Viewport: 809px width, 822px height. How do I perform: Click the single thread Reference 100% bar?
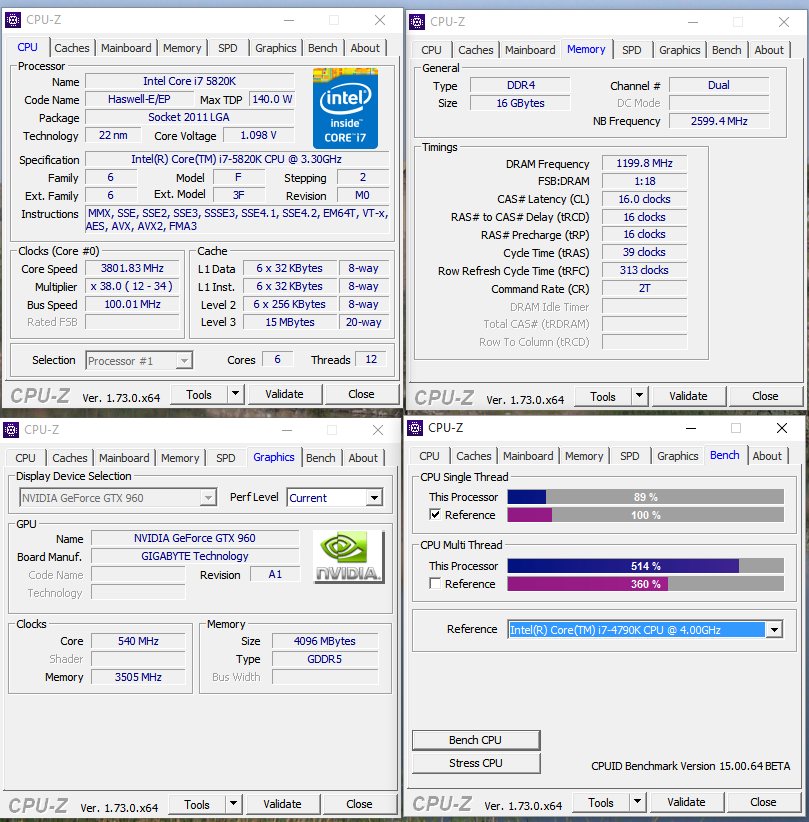[x=645, y=515]
